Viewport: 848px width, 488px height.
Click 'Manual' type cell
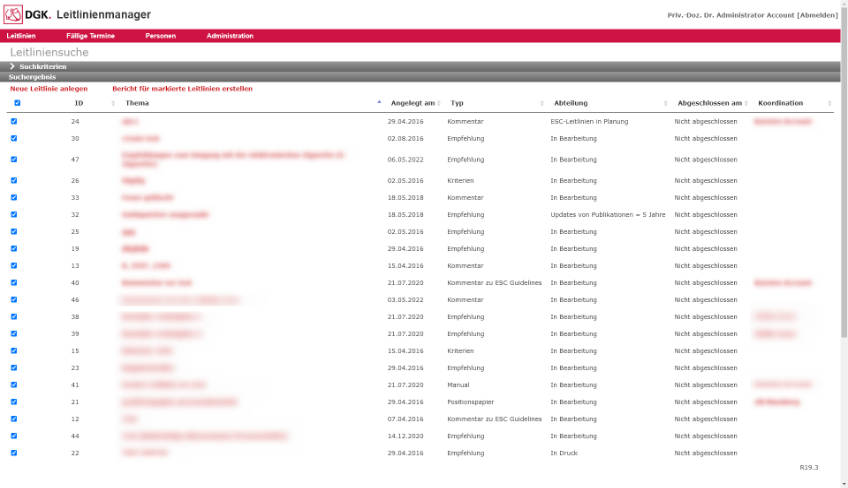coord(458,385)
